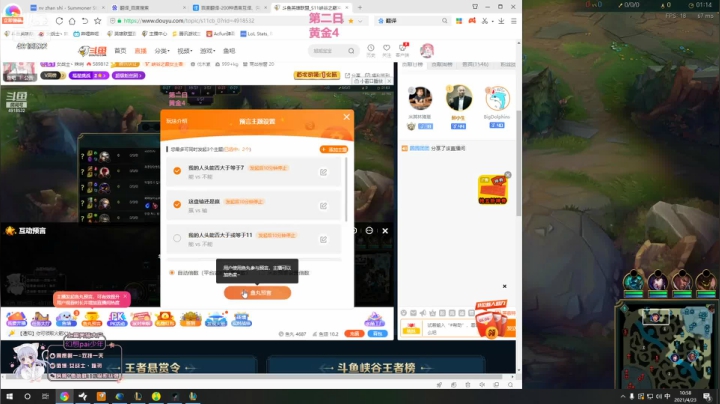Click the blue backpack button

(377, 334)
